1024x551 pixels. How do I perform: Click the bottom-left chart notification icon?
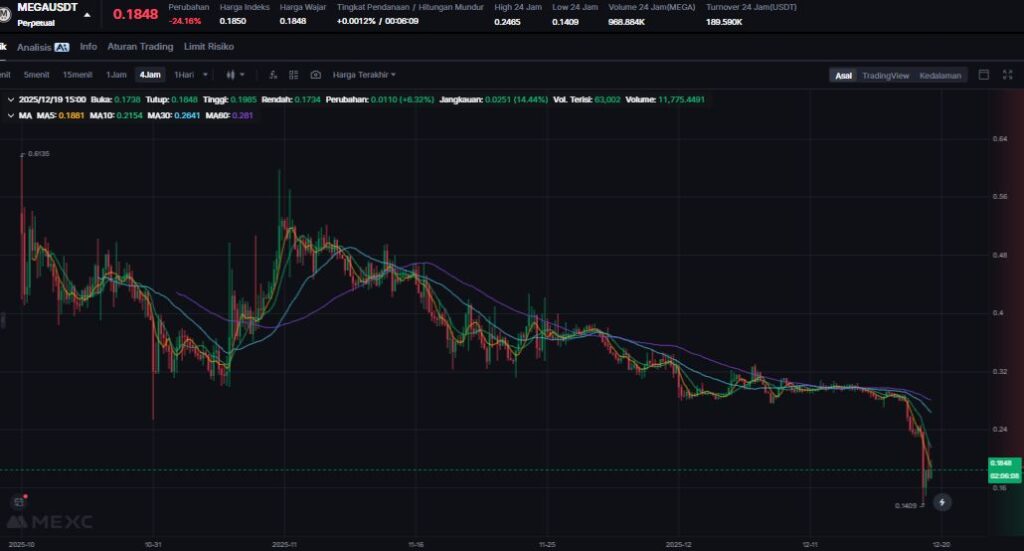point(18,501)
